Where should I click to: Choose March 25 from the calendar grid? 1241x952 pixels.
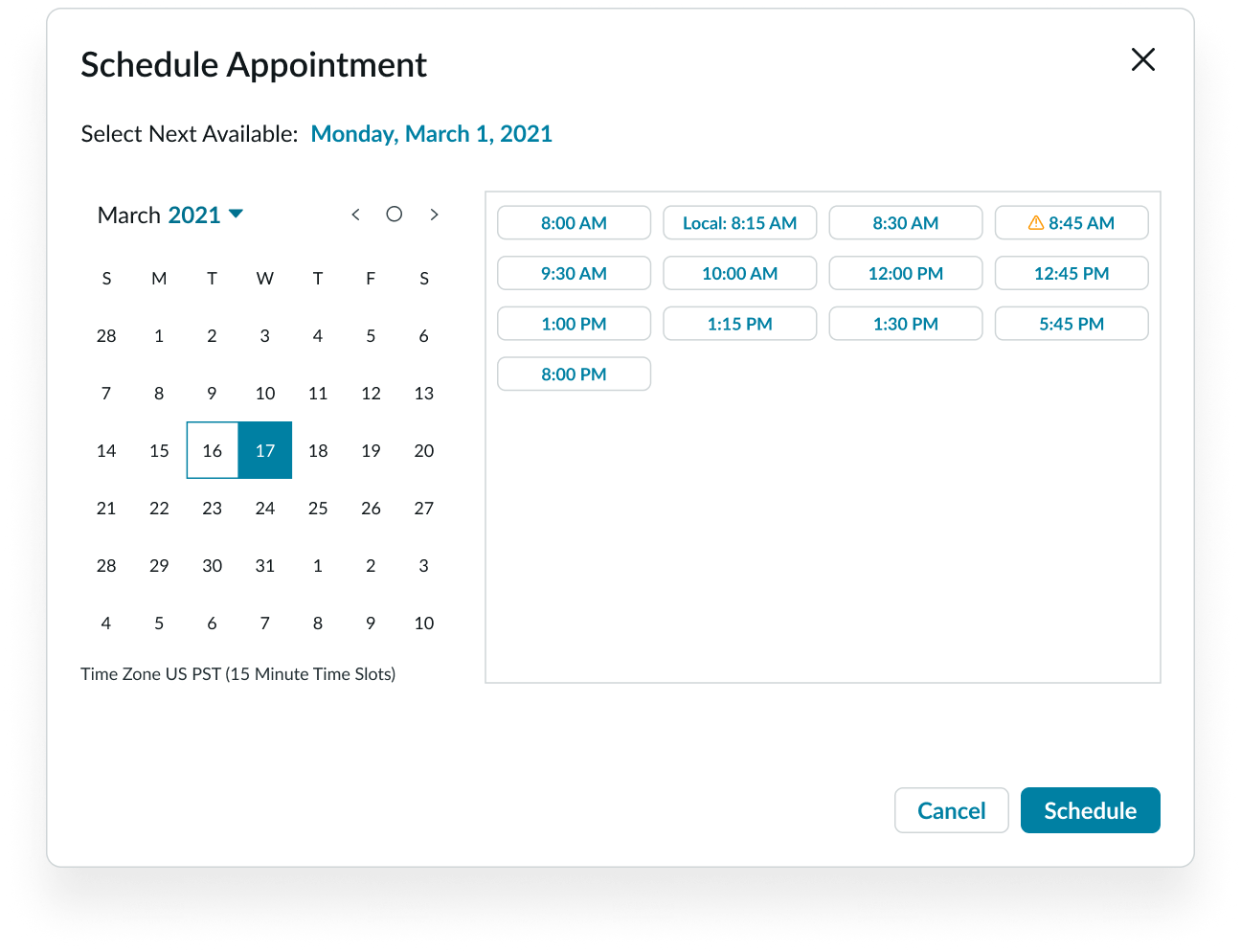click(x=318, y=508)
